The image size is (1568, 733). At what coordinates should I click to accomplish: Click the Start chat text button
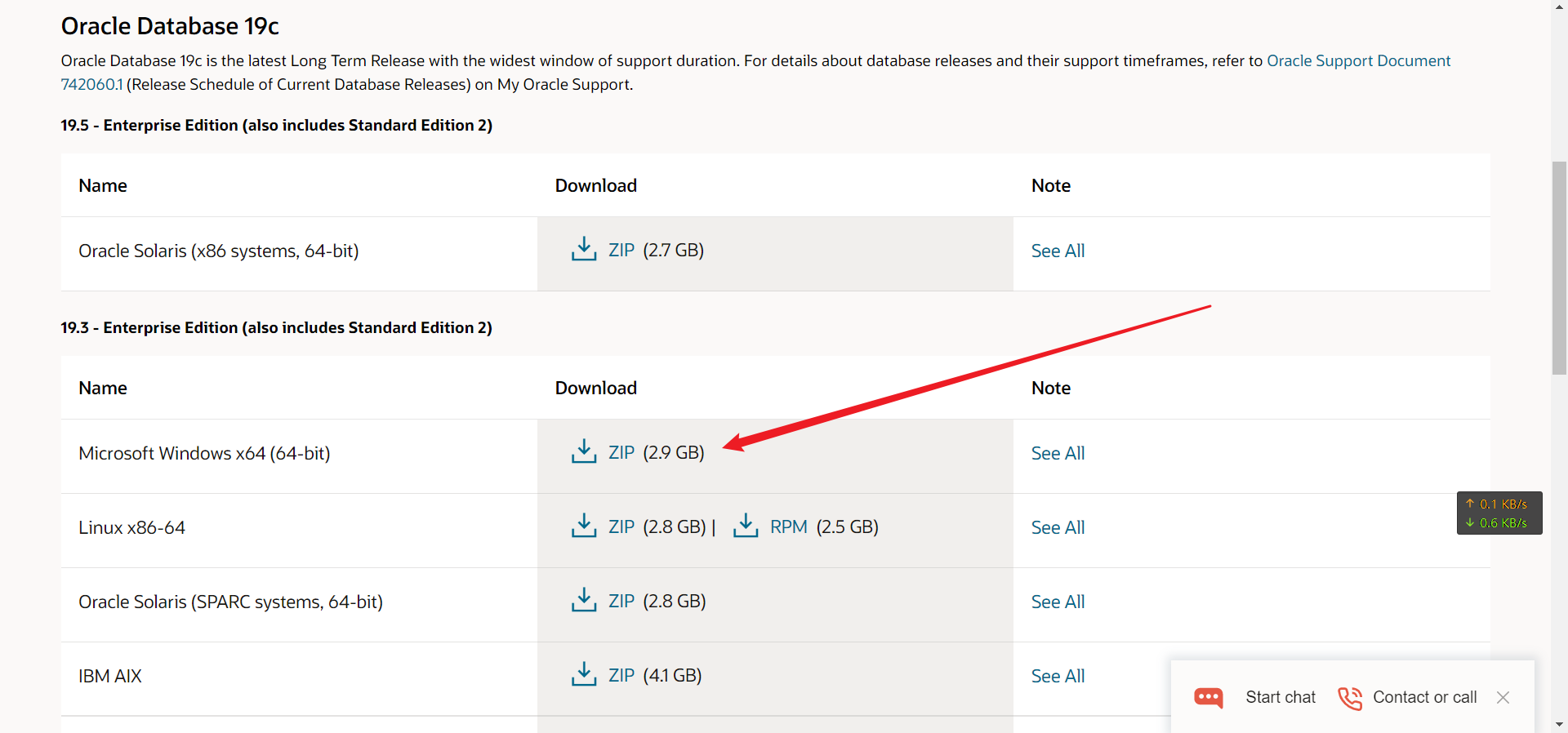pyautogui.click(x=1280, y=697)
